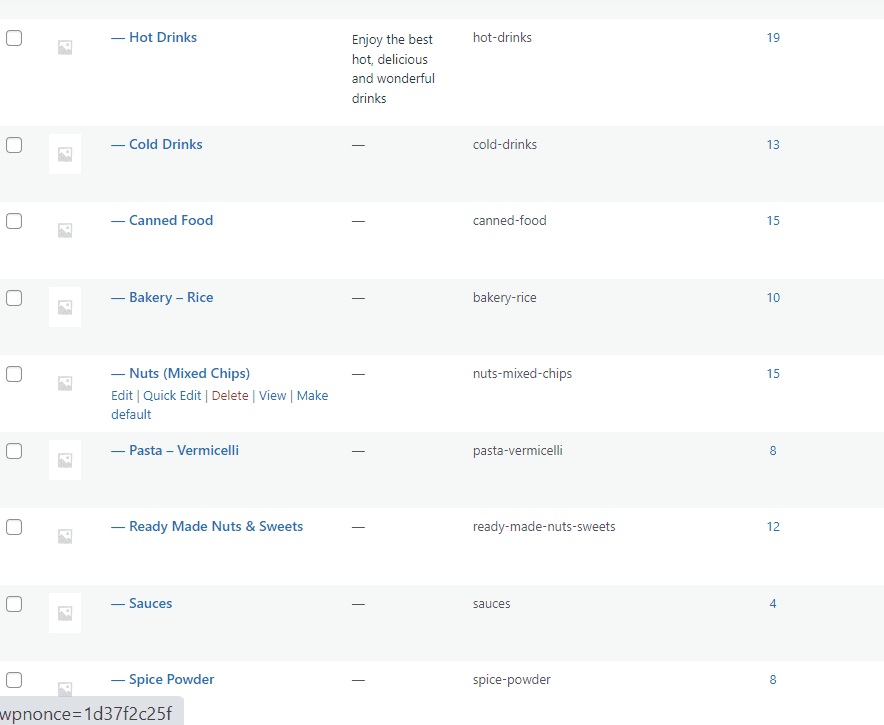Click the Ready Made Nuts & Sweets image icon

pos(65,536)
